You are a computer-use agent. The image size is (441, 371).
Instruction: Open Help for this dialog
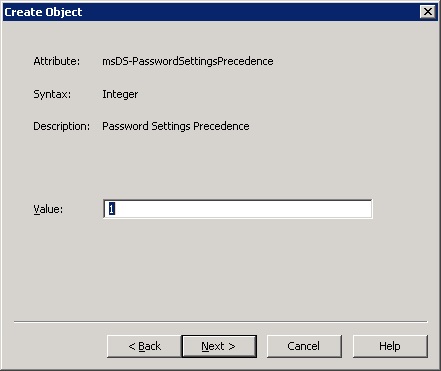(390, 346)
